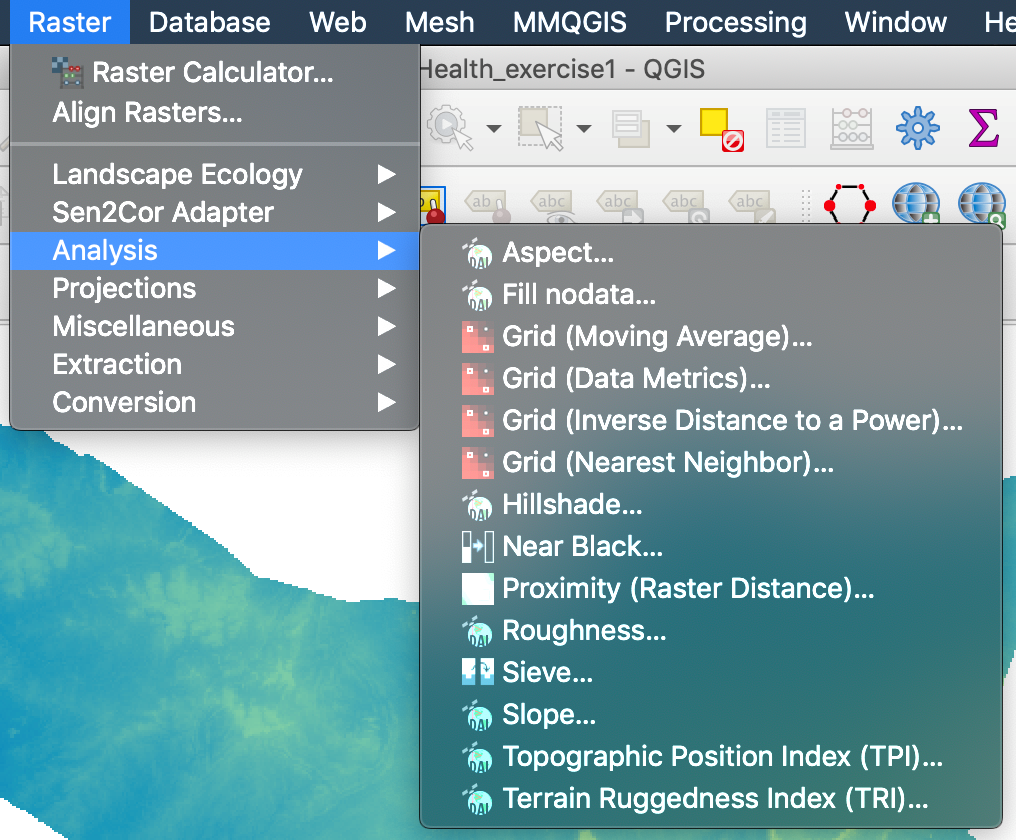Click the highlighted Analysis menu entry
Image resolution: width=1016 pixels, height=840 pixels.
[214, 251]
